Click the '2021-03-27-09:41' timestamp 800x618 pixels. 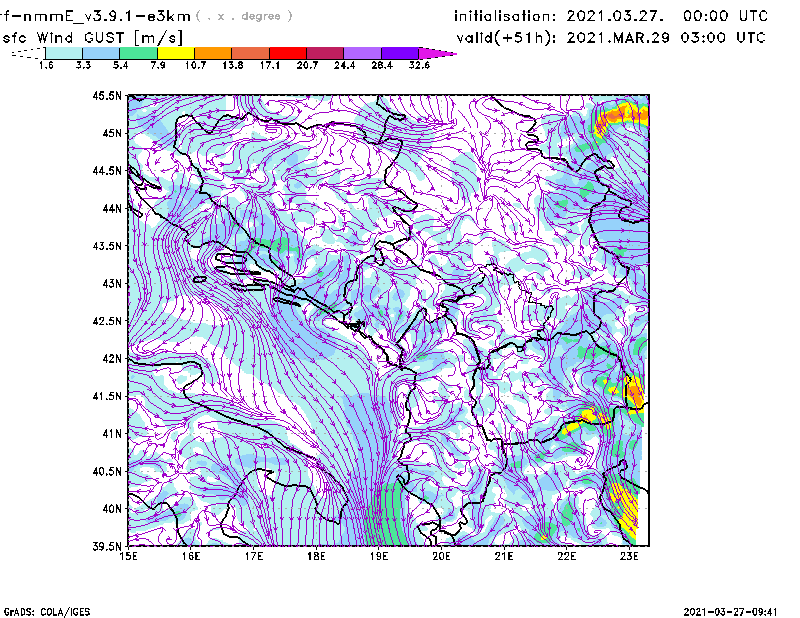[730, 612]
